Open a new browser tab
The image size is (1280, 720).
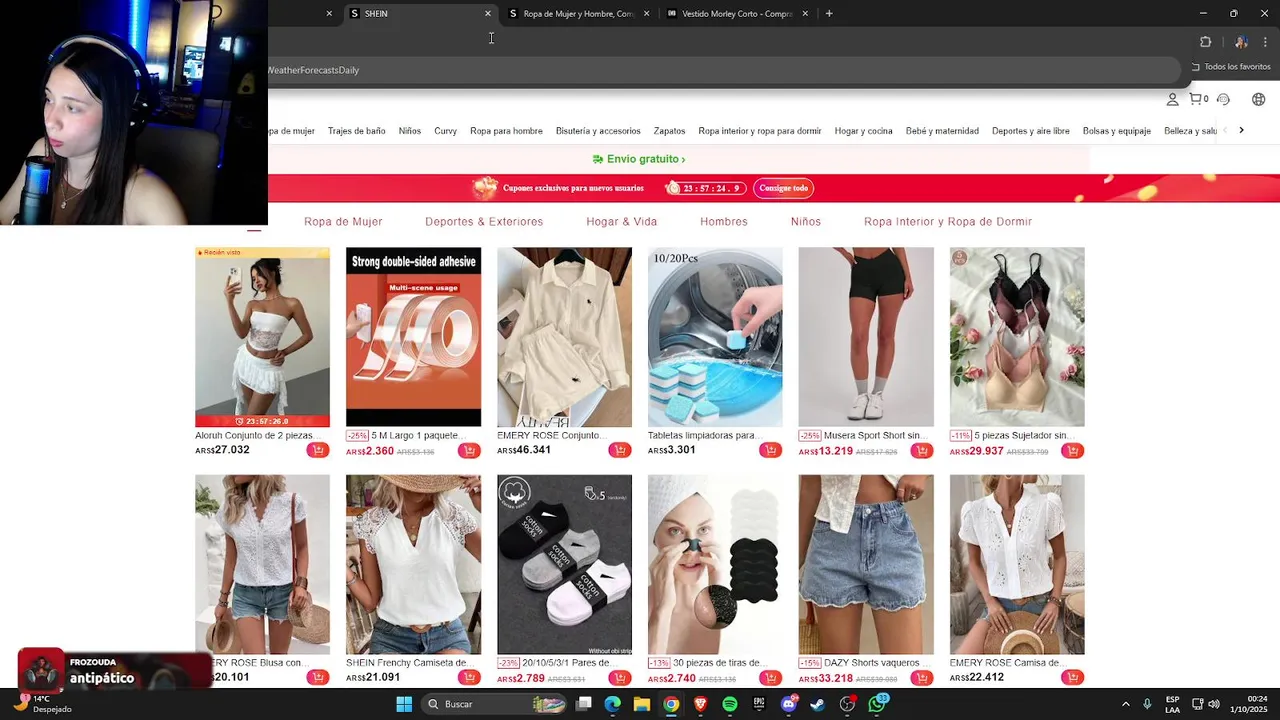829,13
